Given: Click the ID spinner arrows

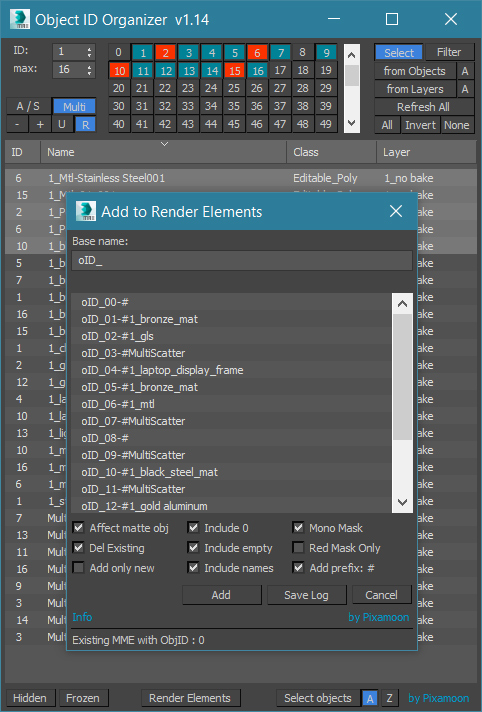Looking at the screenshot, I should (x=89, y=52).
